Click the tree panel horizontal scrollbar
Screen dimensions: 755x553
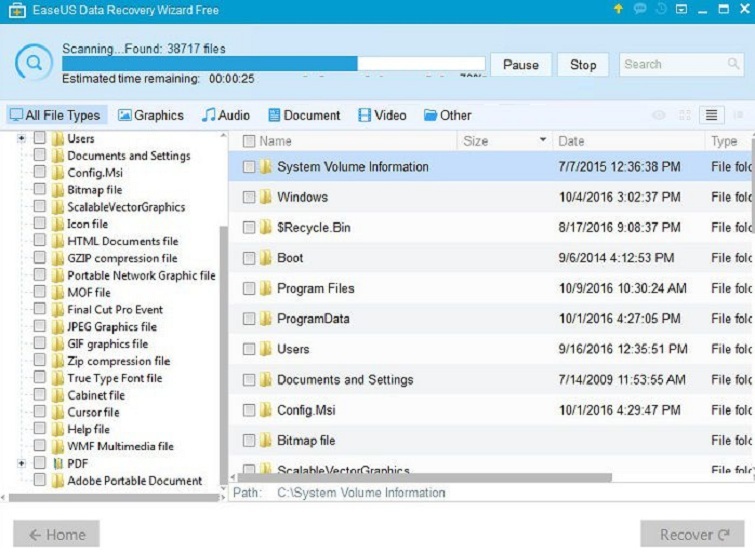[x=114, y=497]
